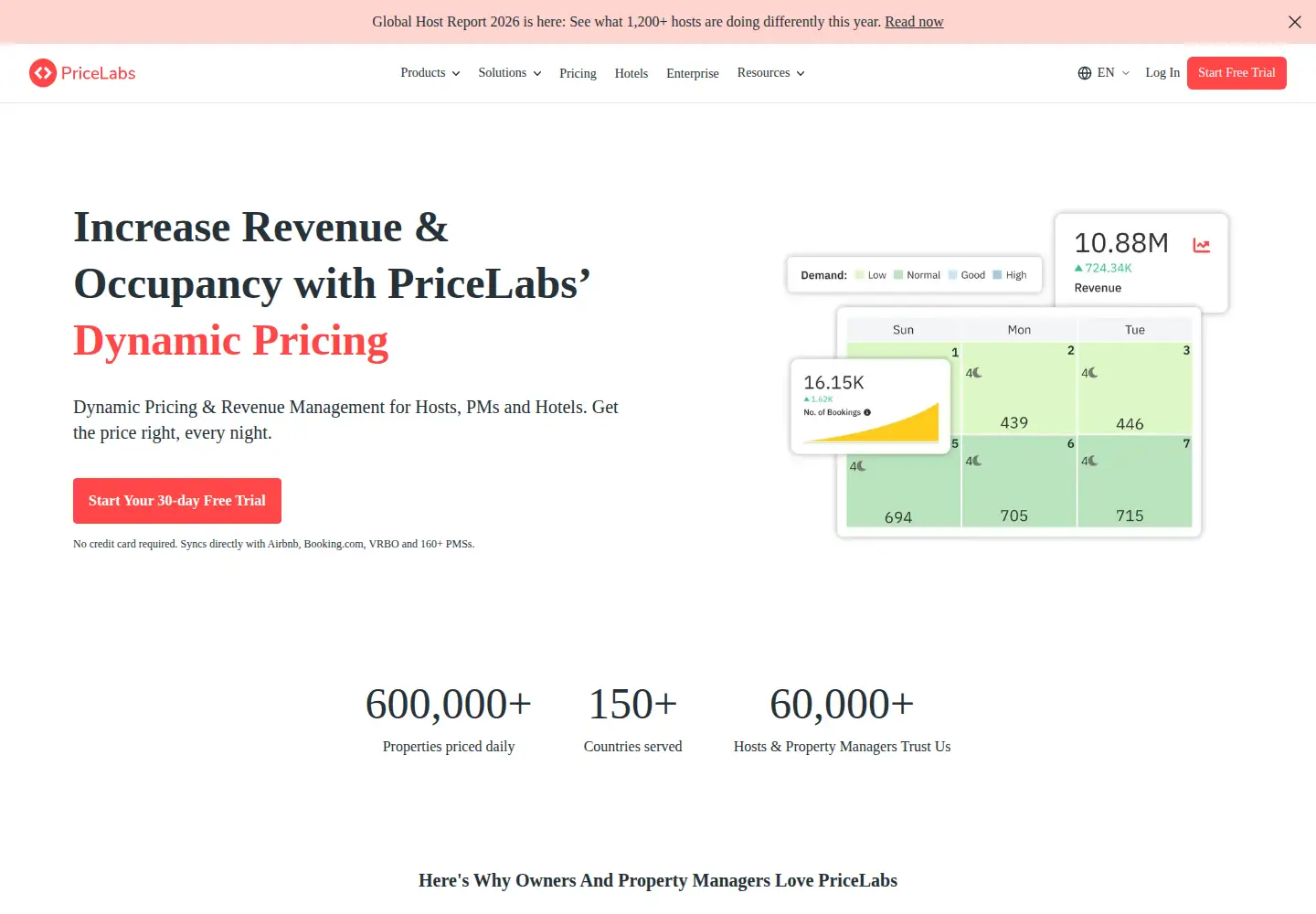The width and height of the screenshot is (1316, 914).
Task: Select the calendar price 715
Action: [1130, 515]
